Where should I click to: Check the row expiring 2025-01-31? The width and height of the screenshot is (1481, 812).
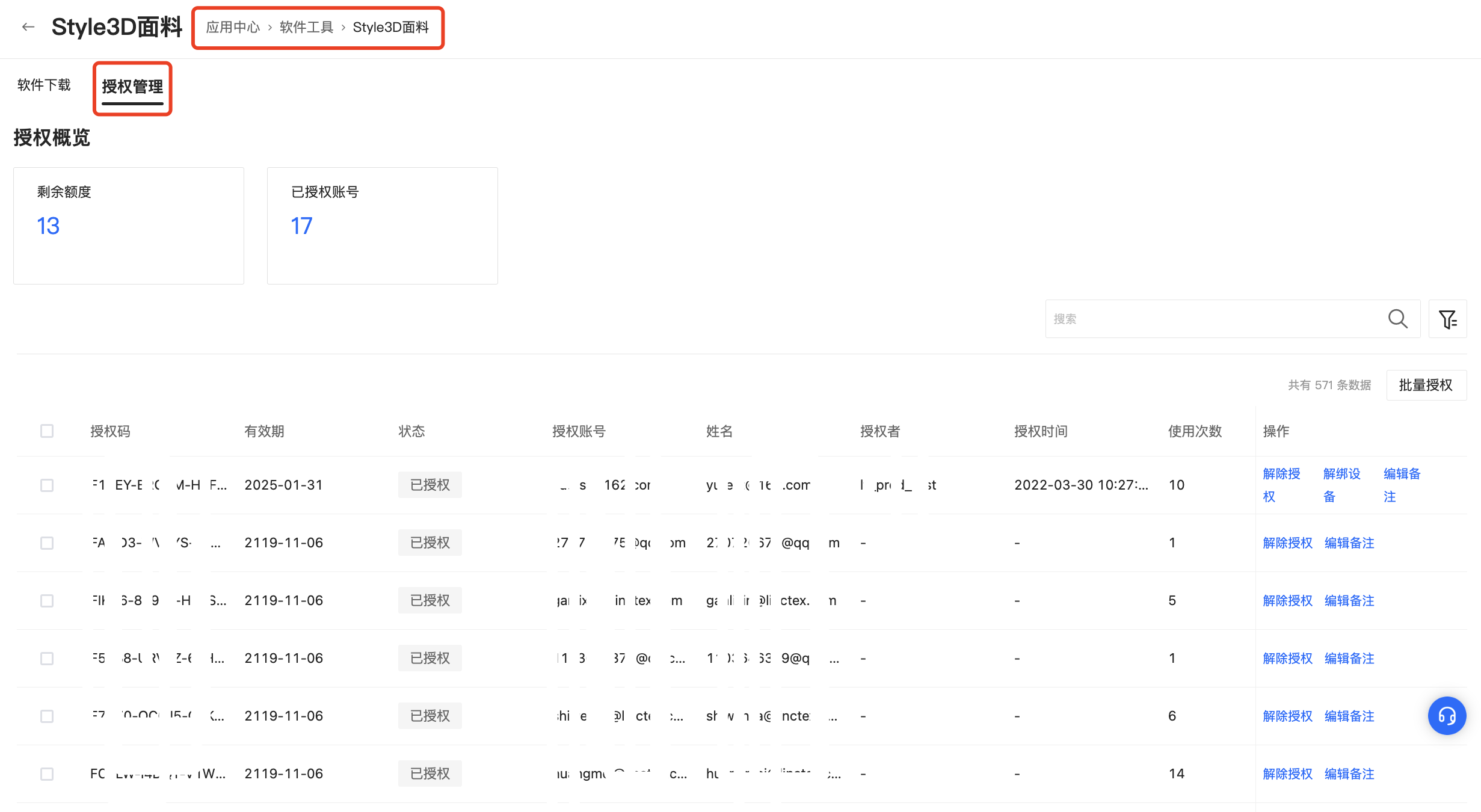[47, 485]
